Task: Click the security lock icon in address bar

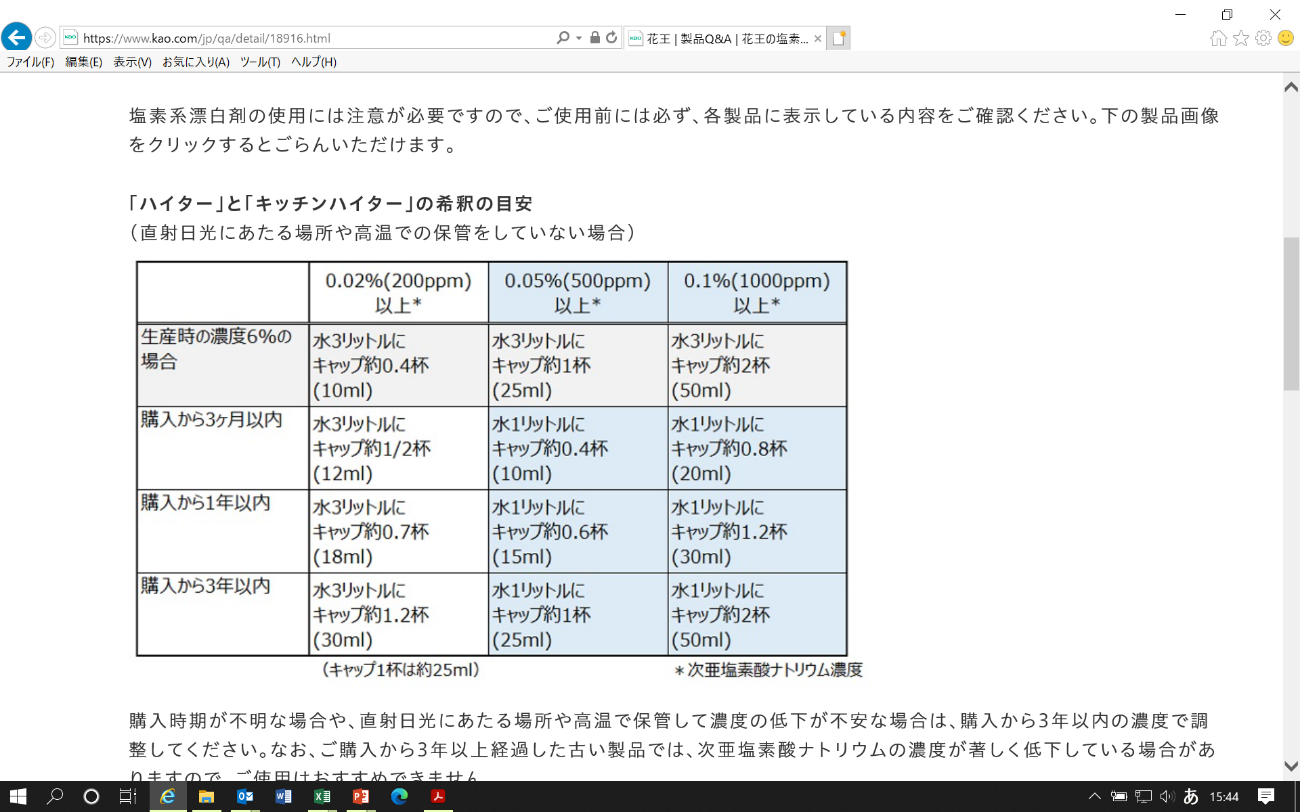Action: (x=595, y=38)
